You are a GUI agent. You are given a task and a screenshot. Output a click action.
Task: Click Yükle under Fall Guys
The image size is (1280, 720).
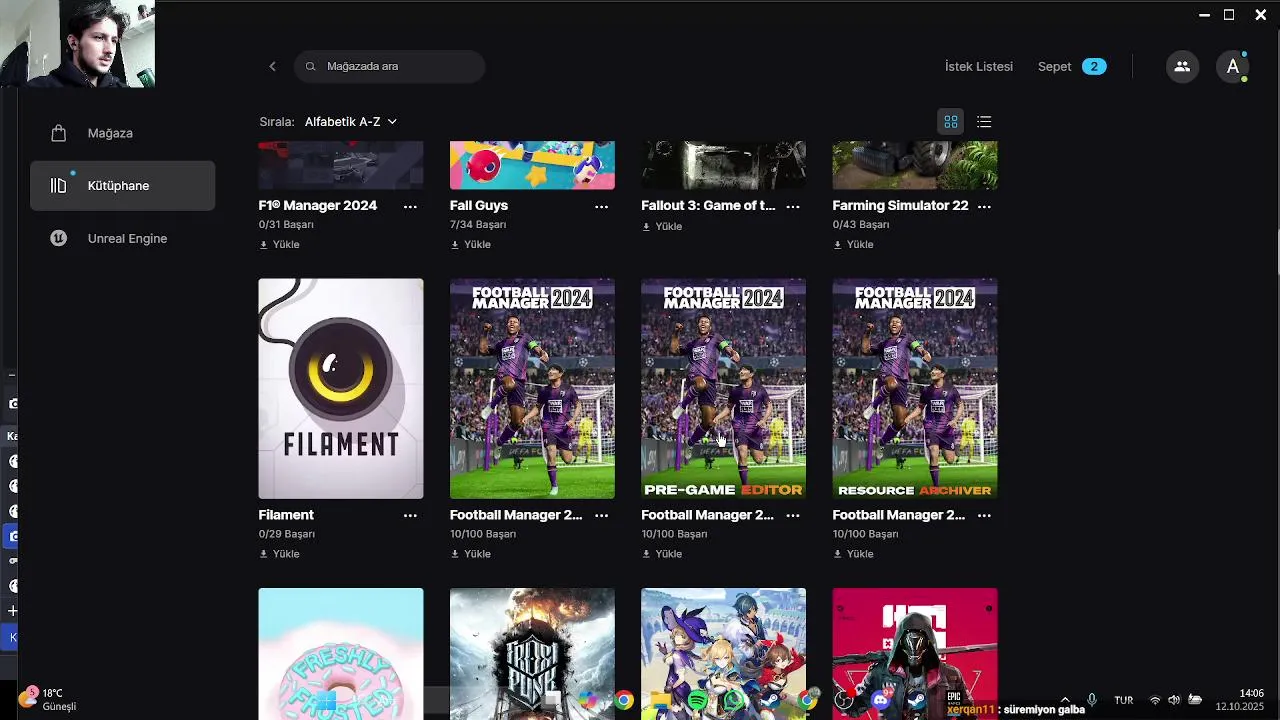tap(470, 244)
